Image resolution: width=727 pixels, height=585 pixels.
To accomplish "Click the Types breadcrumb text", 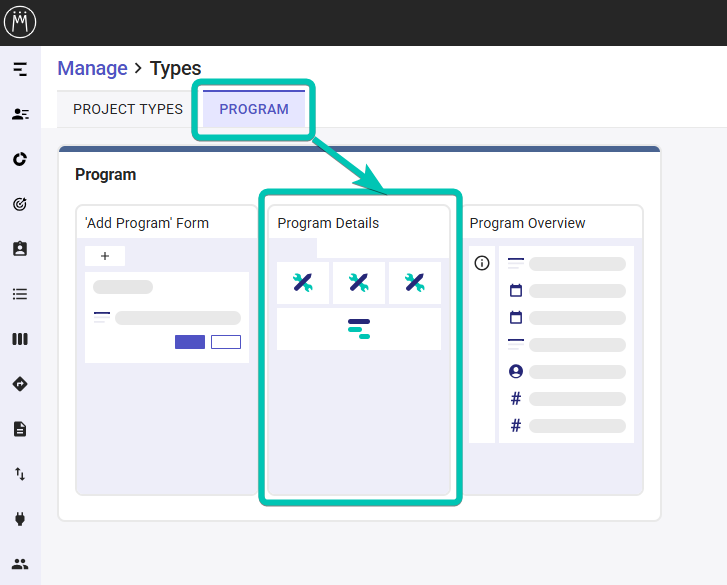I will pos(175,68).
